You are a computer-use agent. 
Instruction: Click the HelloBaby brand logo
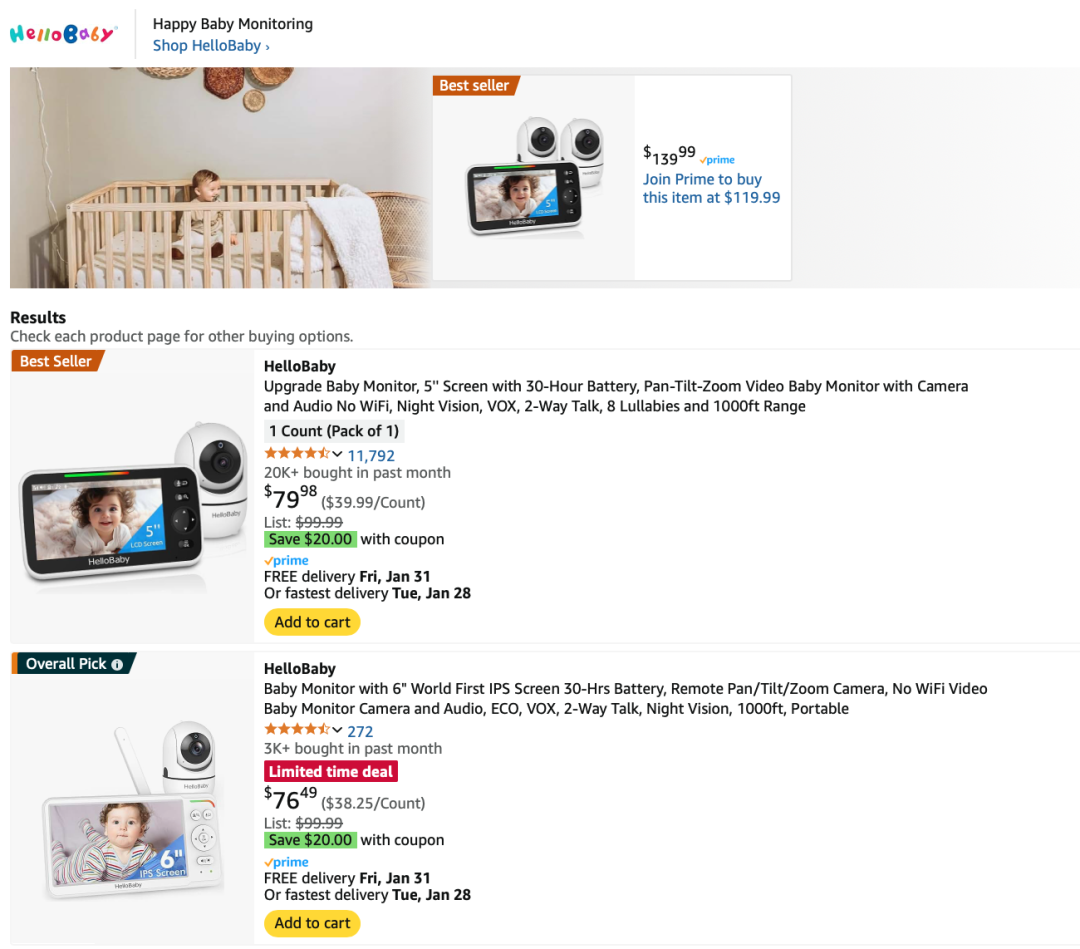[63, 34]
